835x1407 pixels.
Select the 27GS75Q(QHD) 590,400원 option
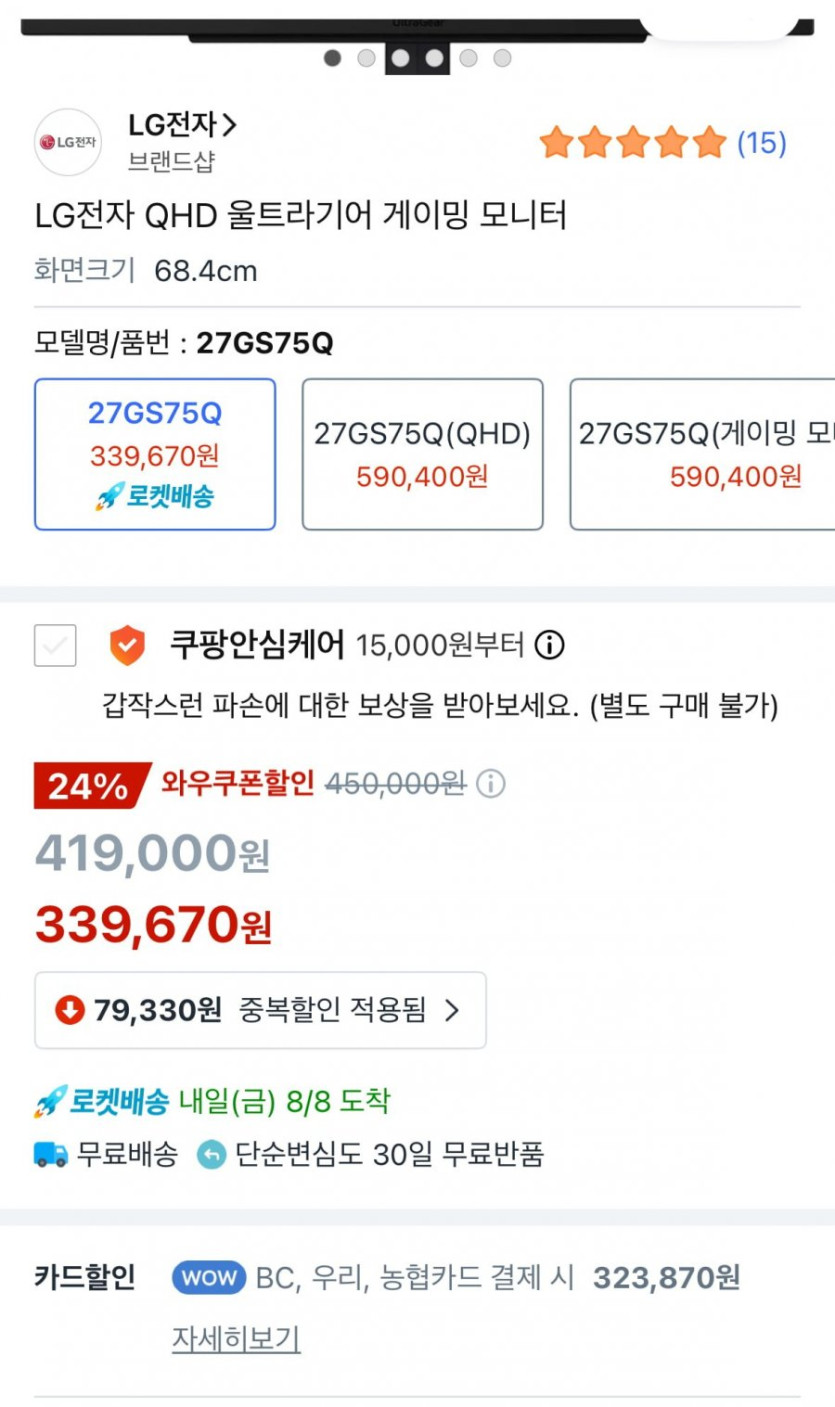pyautogui.click(x=422, y=454)
